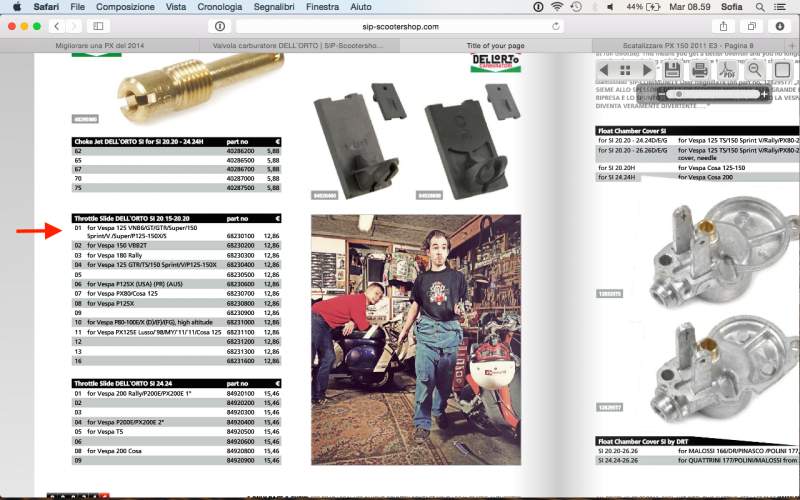800x500 pixels.
Task: Show Safari downloads
Action: point(780,26)
